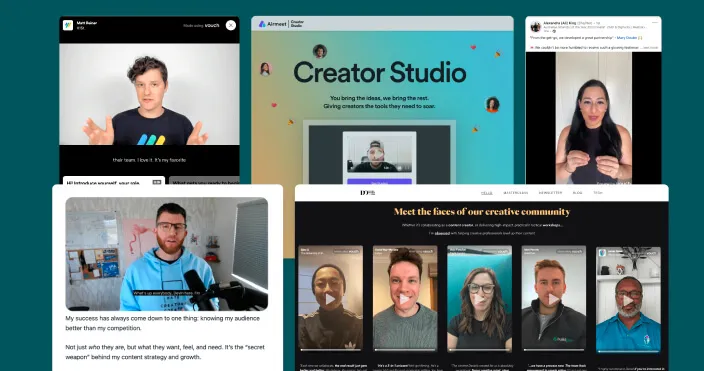Click the 'Creator Studio' label next to Airmeet logo
Screen dimensions: 704x371
[297, 24]
